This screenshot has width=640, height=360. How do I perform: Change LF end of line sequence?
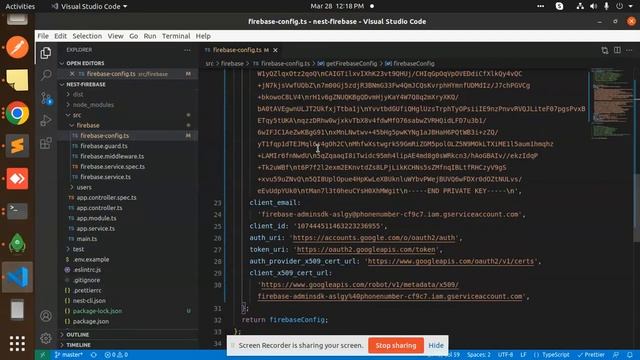tap(523, 355)
